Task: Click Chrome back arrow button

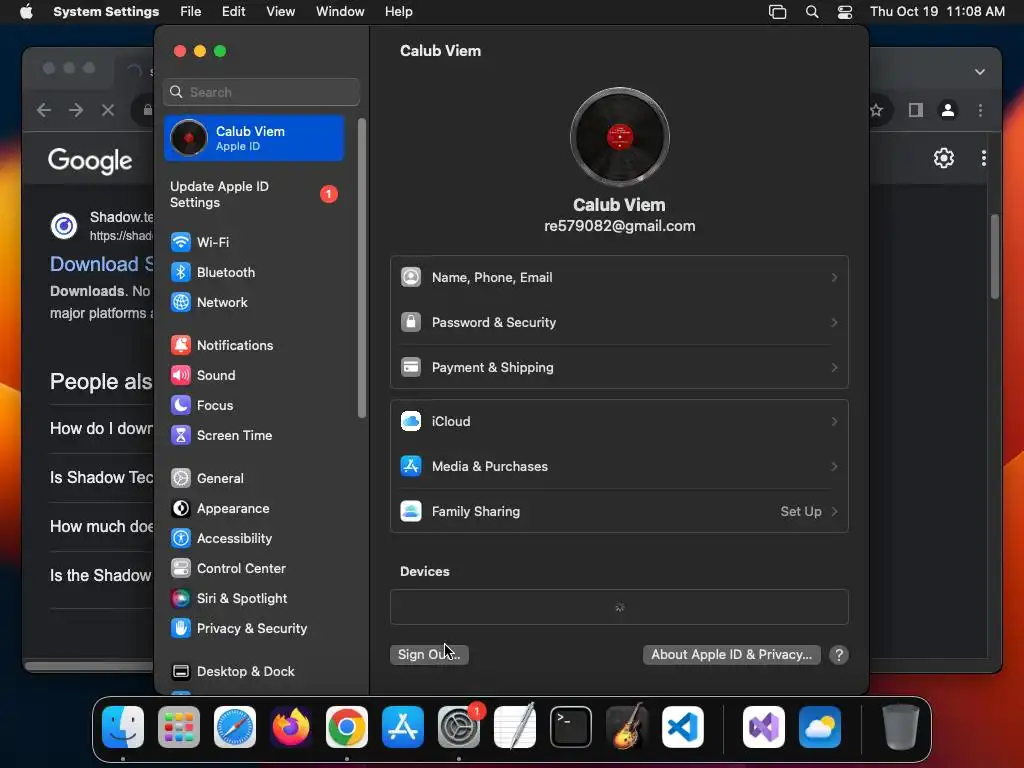Action: (44, 110)
